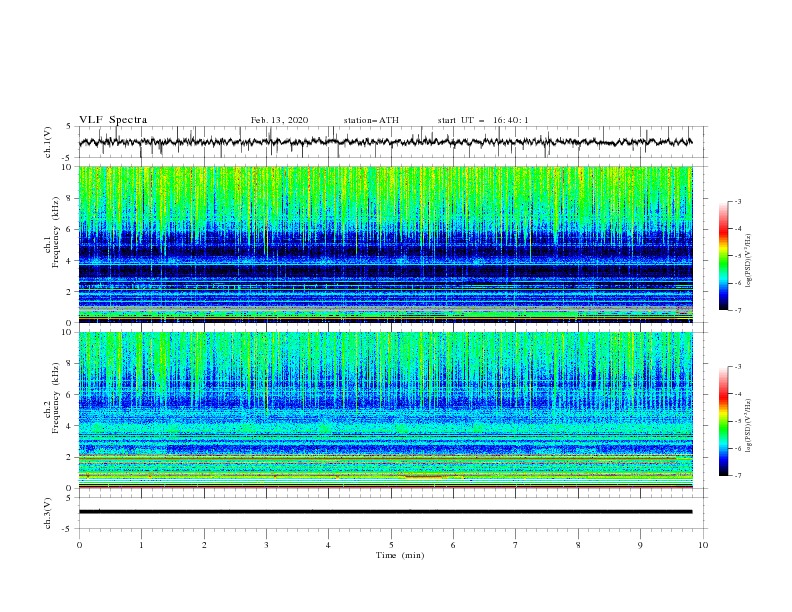Click inside the ch.1 spectrogram panel
The width and height of the screenshot is (792, 612).
click(x=385, y=244)
